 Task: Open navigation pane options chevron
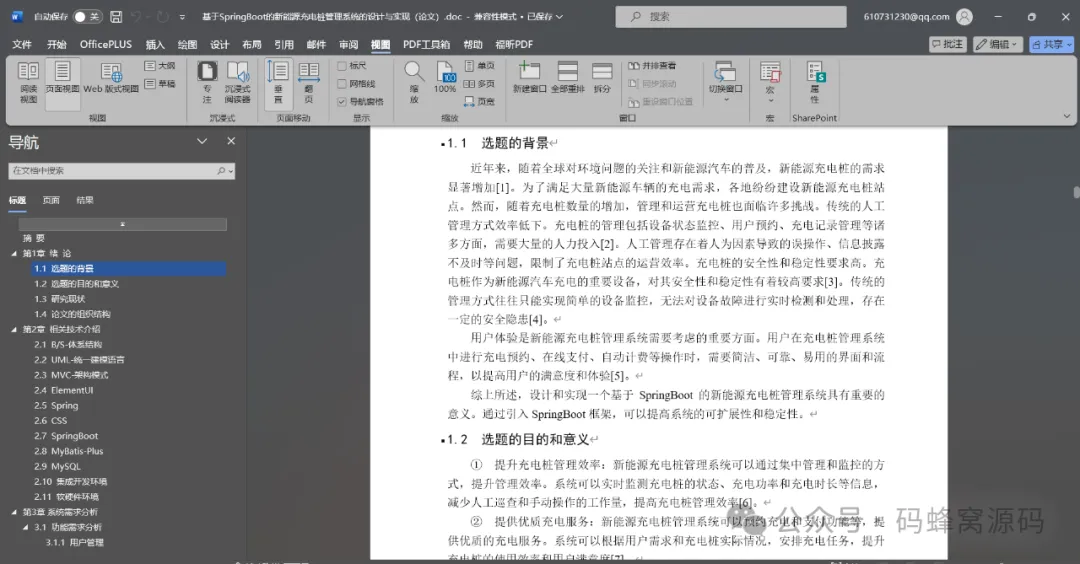pyautogui.click(x=202, y=140)
